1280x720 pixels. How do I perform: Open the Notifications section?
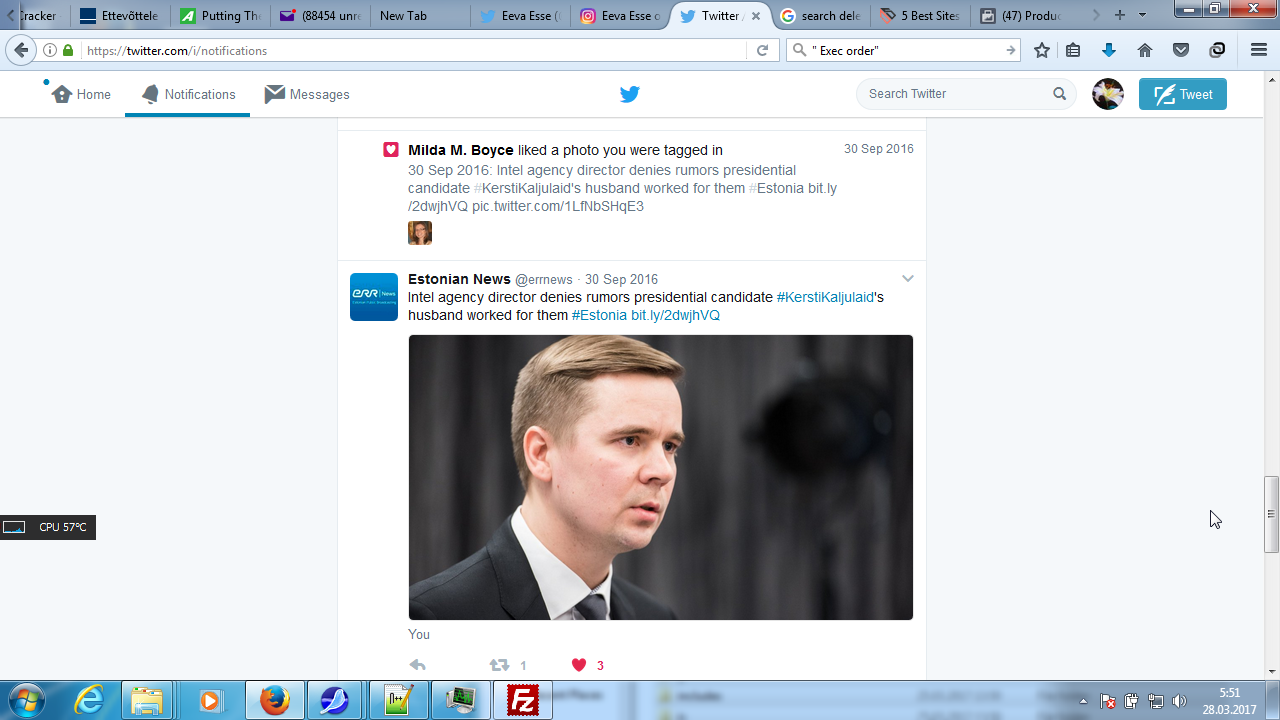[188, 94]
